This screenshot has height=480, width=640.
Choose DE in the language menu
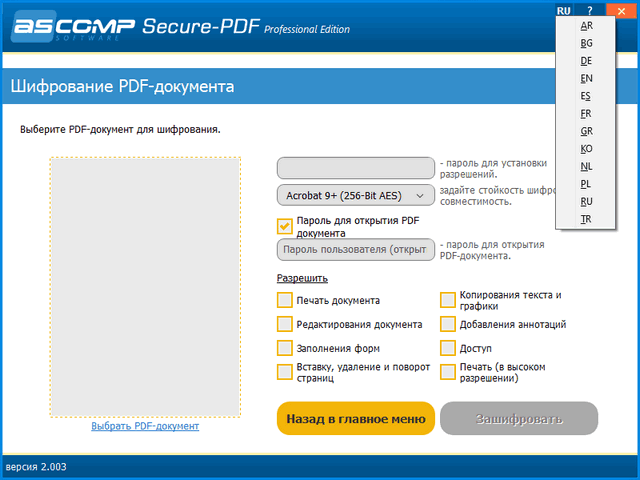[x=586, y=61]
